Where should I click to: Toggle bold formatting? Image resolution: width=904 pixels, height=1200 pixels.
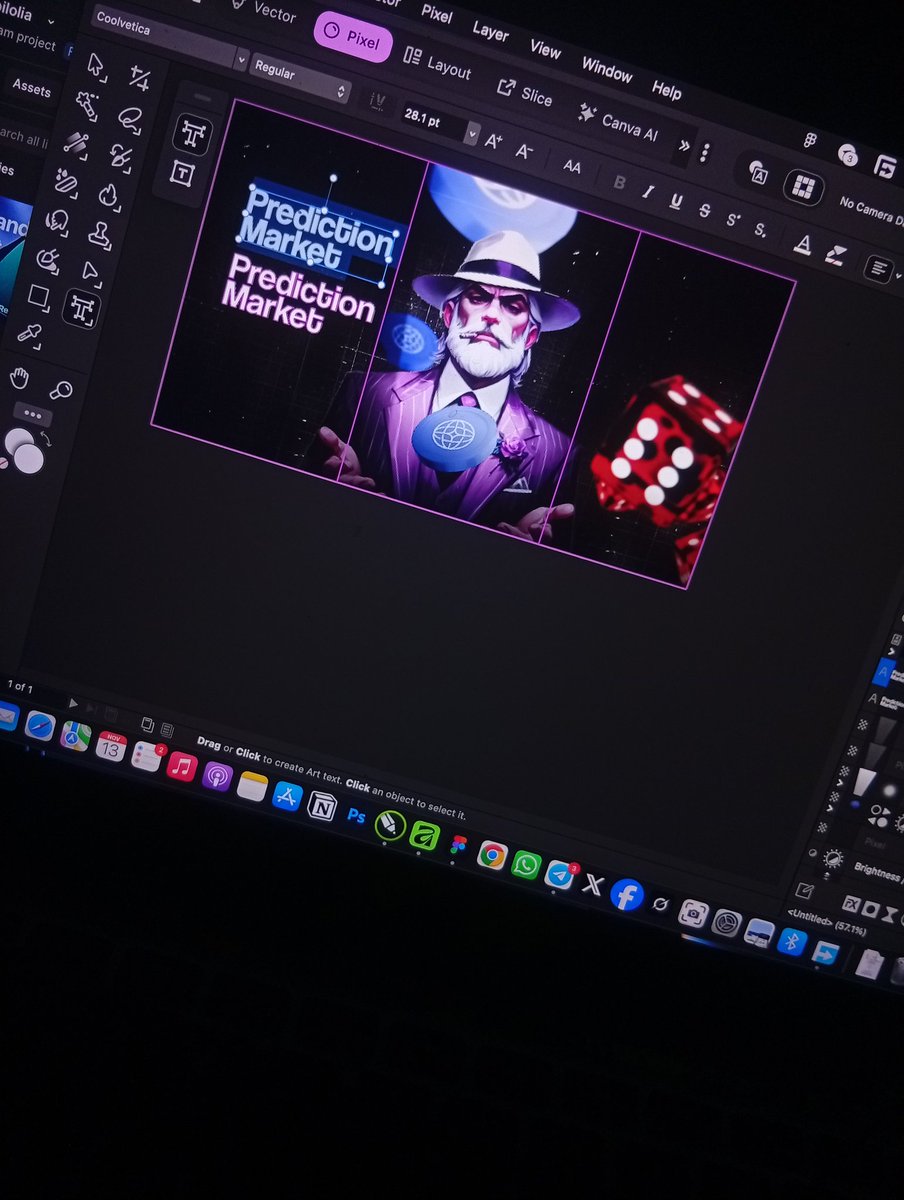click(x=619, y=183)
